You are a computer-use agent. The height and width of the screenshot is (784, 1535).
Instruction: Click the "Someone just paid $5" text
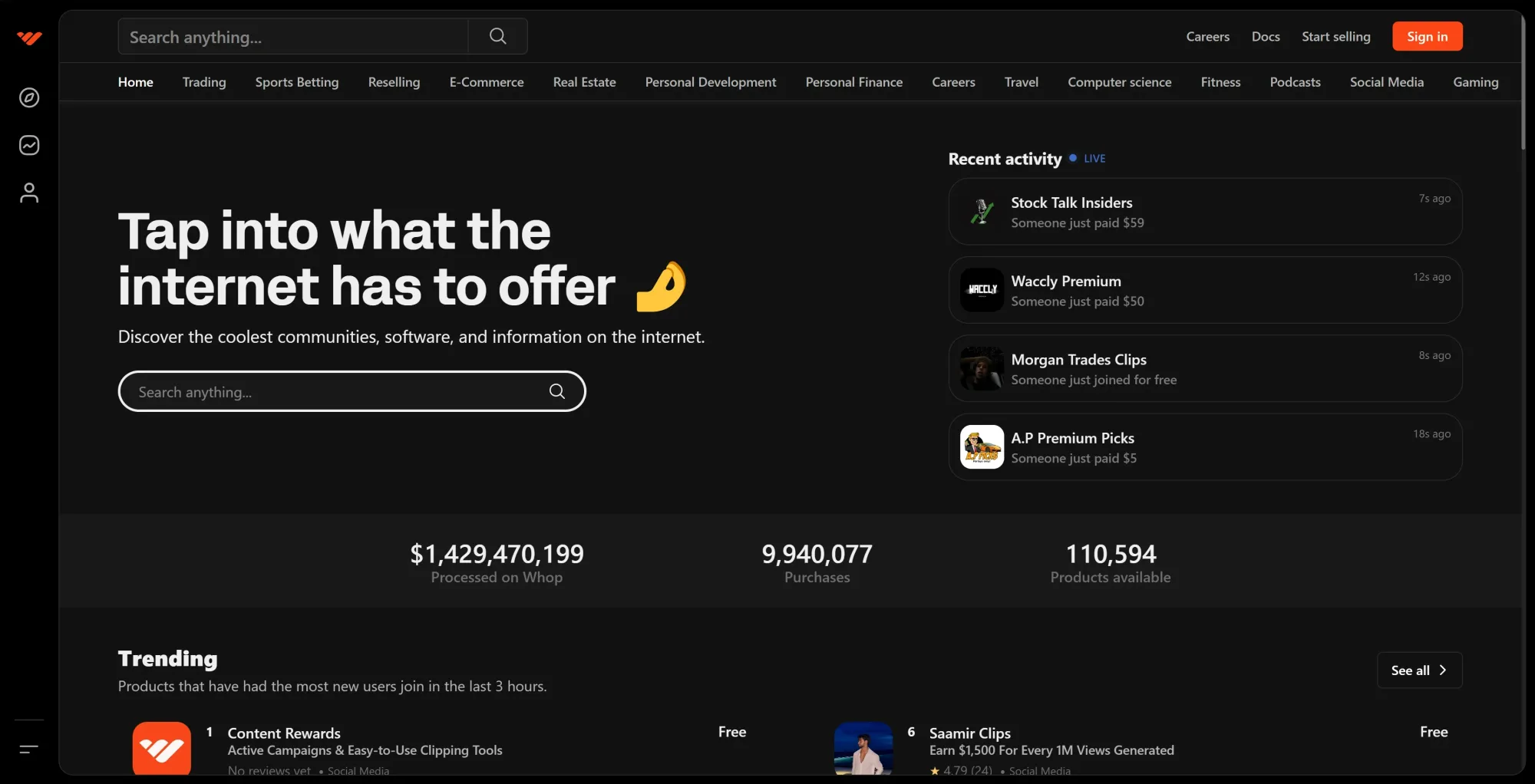tap(1074, 458)
